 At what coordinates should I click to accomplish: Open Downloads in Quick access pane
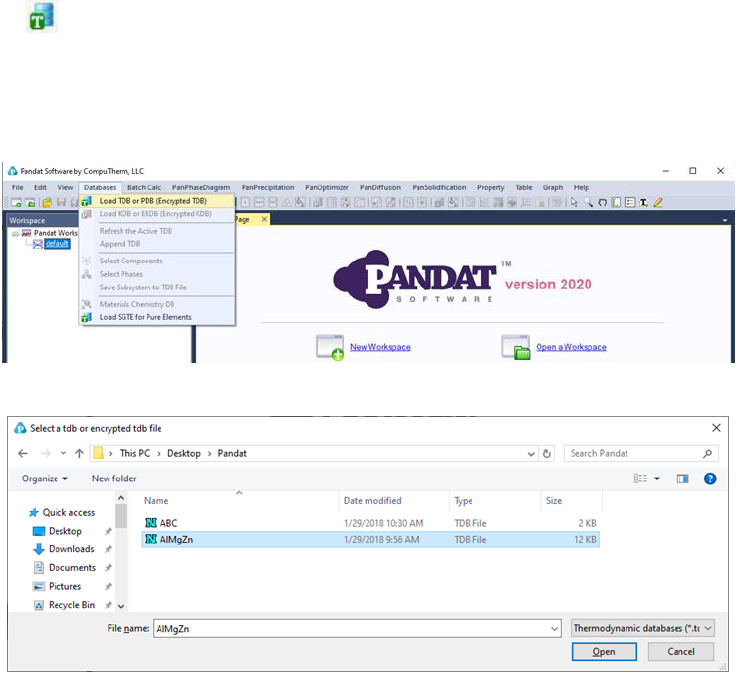pyautogui.click(x=71, y=549)
